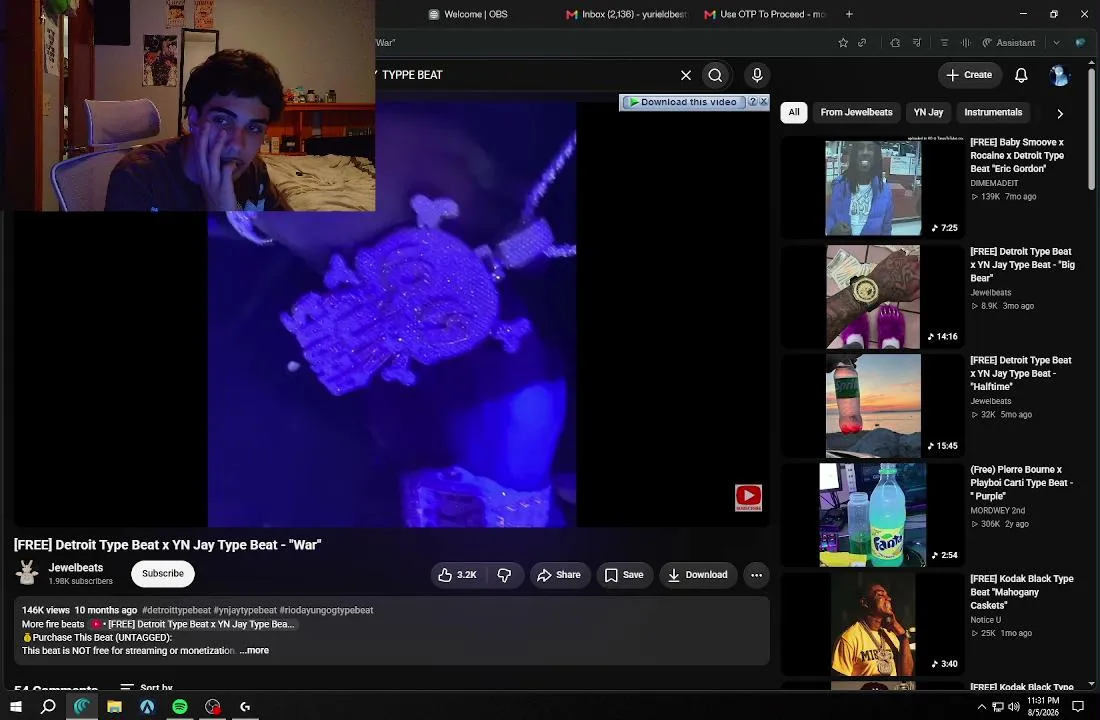1100x720 pixels.
Task: Subscribe to Jewelbeats
Action: point(163,573)
